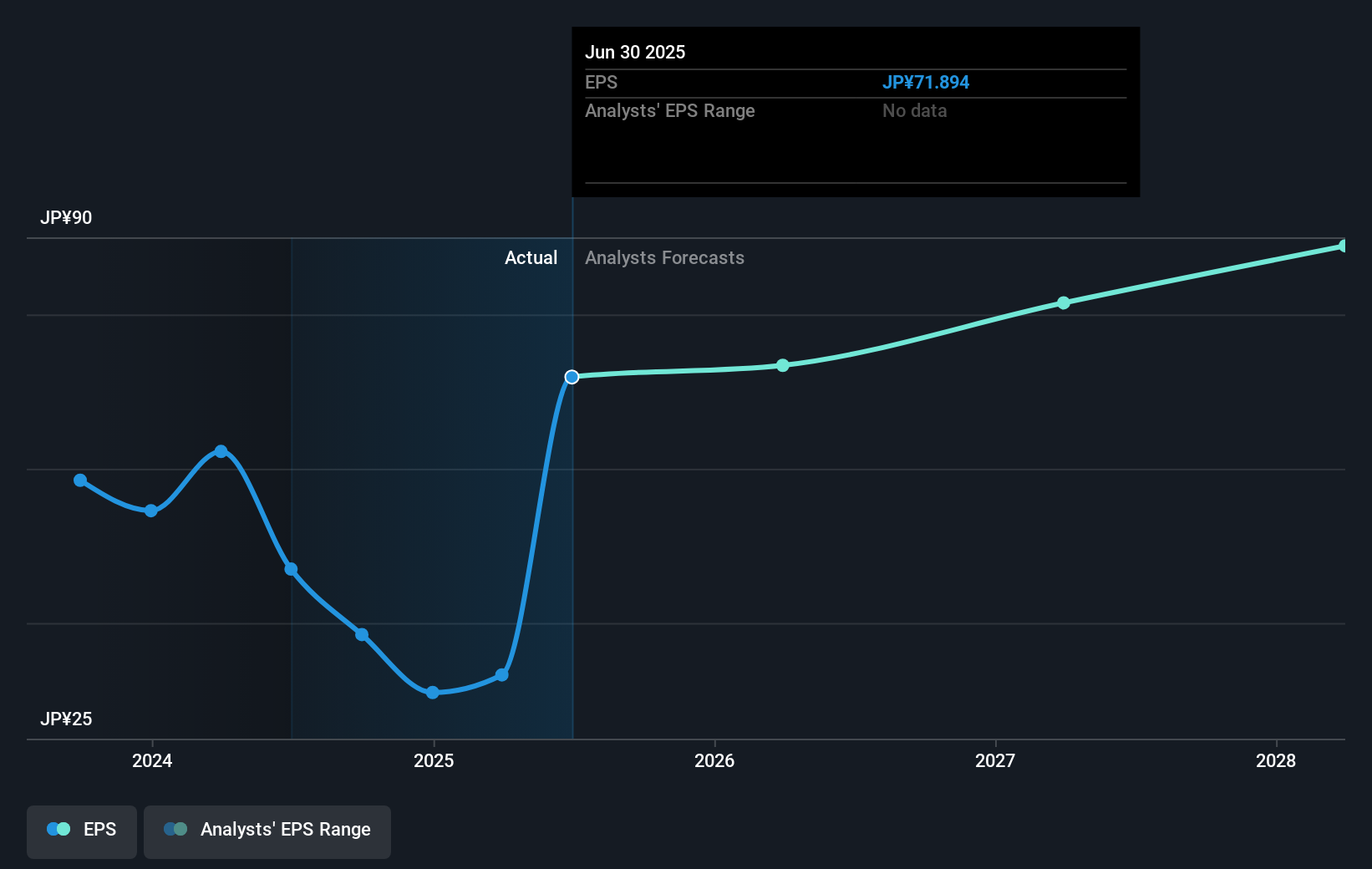1372x869 pixels.
Task: Click the EPS point at the start of 2024
Action: click(151, 511)
